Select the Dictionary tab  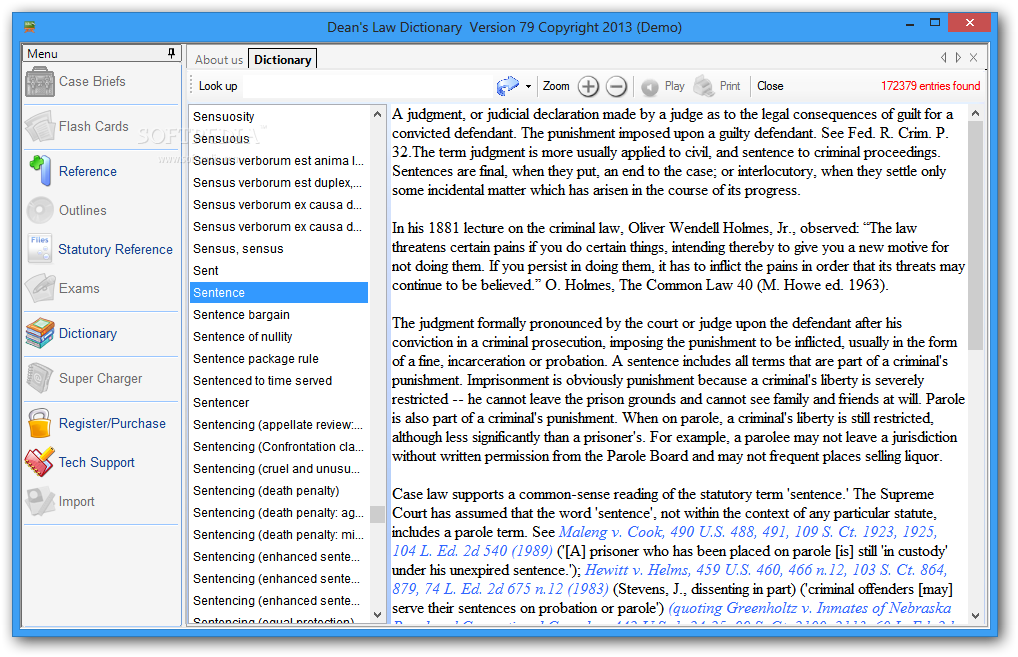[282, 59]
